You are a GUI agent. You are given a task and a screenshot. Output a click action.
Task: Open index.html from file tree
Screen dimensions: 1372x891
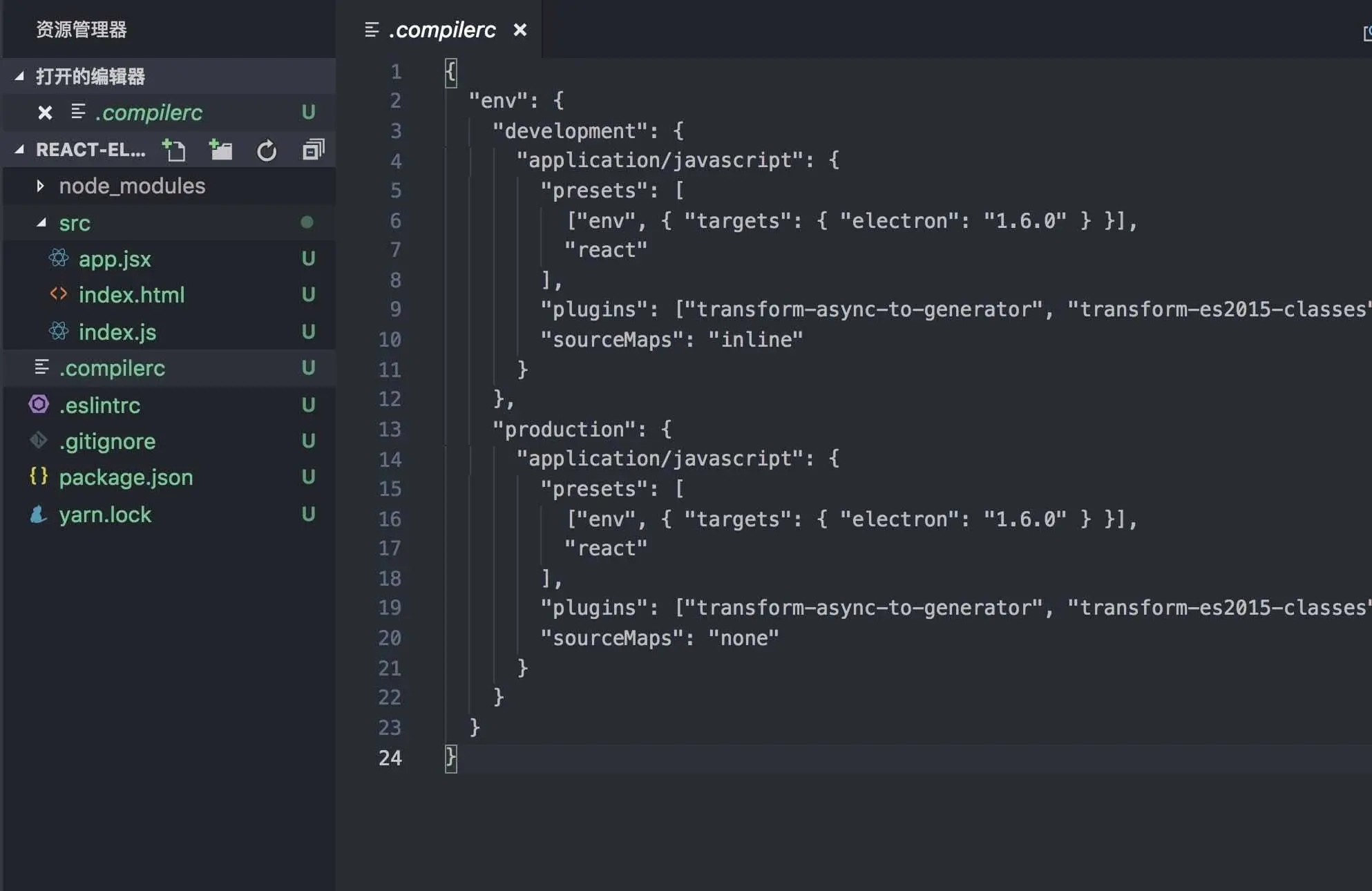(131, 295)
